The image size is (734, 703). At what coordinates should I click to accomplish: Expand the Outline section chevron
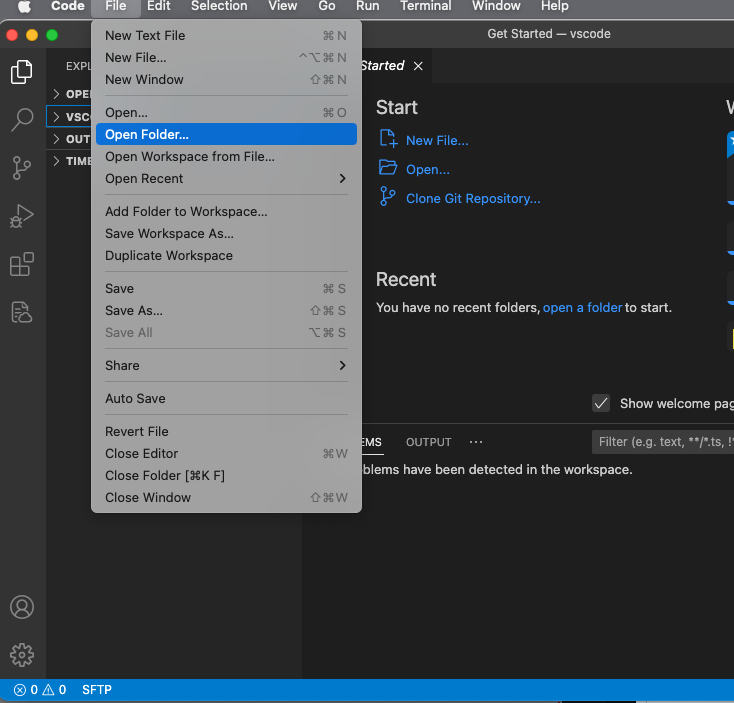tap(56, 139)
